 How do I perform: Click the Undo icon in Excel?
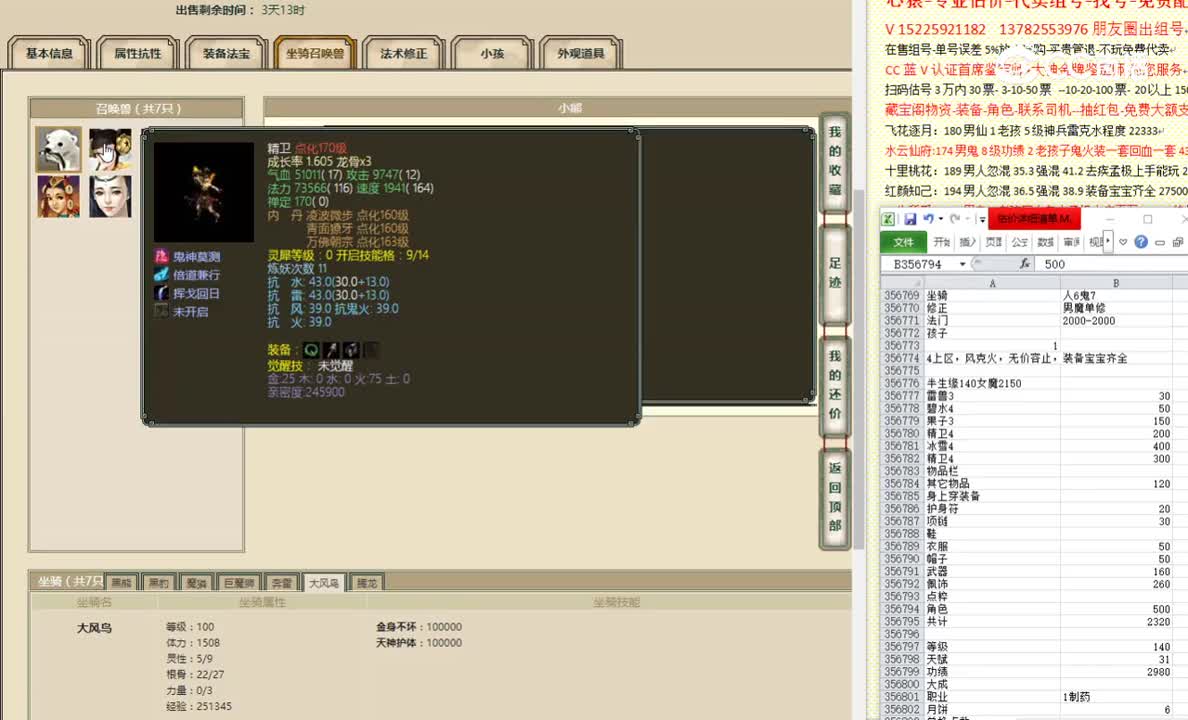click(x=928, y=217)
